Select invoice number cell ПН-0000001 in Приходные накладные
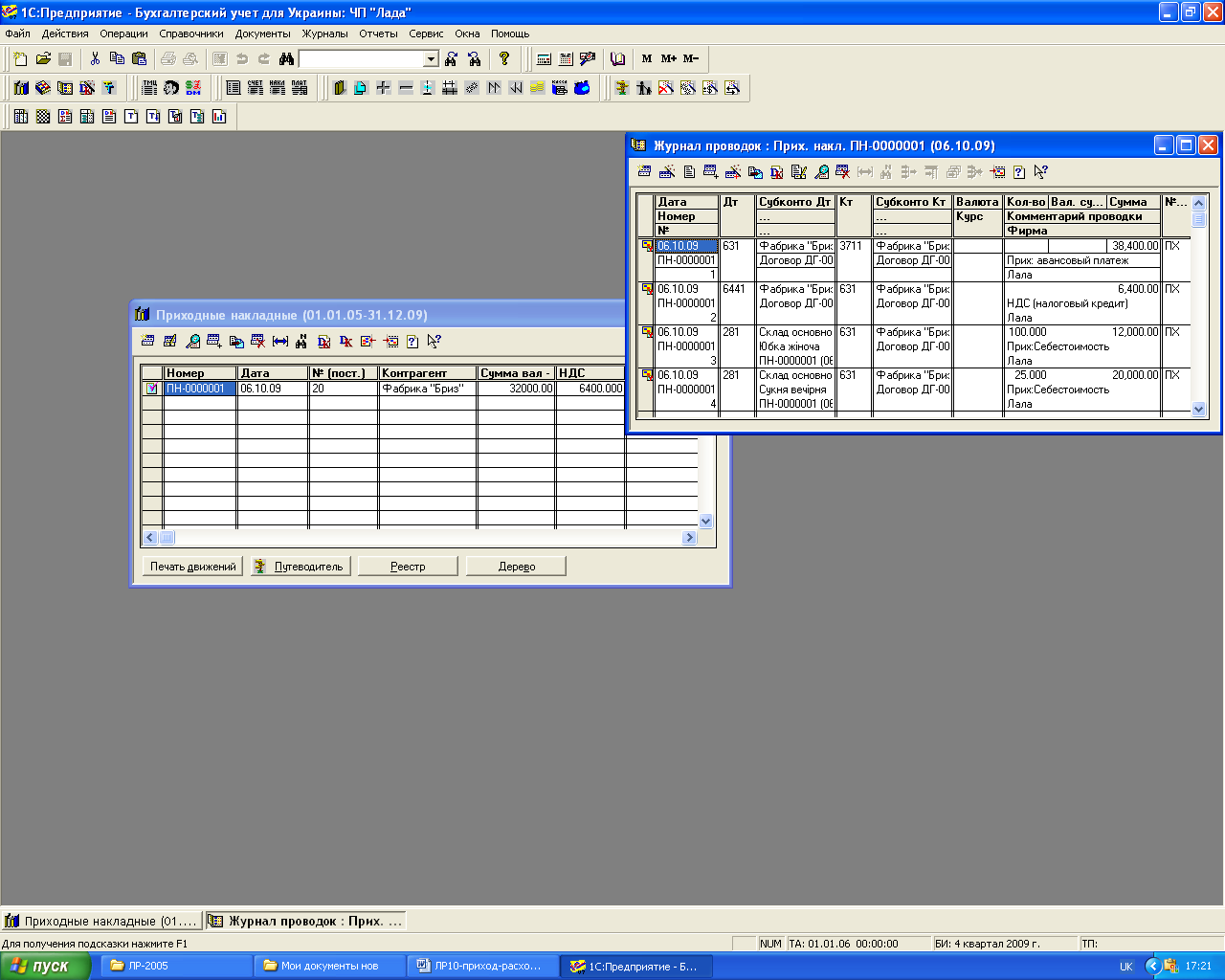This screenshot has height=980, width=1225. [199, 389]
